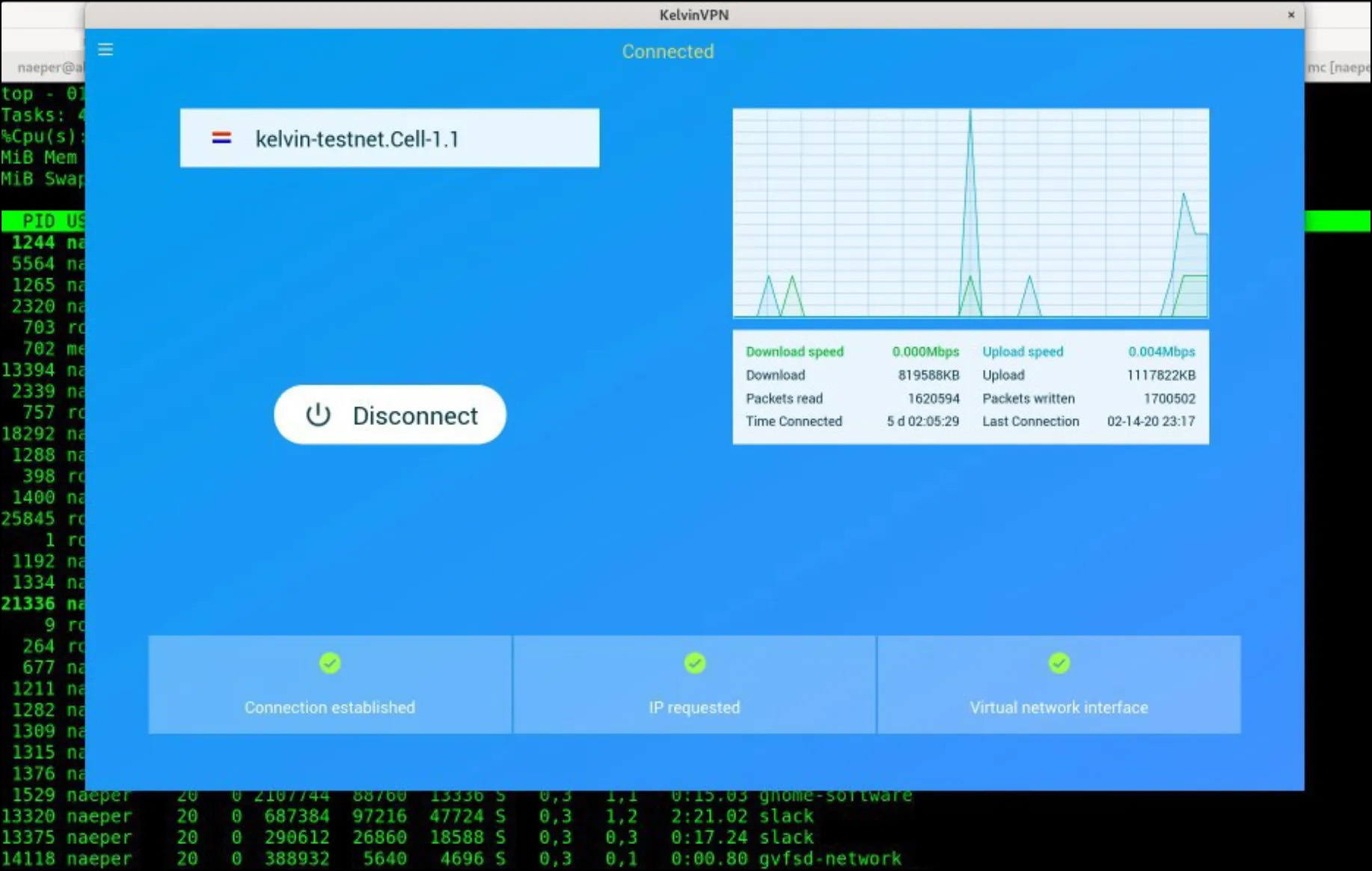Screen dimensions: 1372x871
Task: Click the PID column header in top
Action: pyautogui.click(x=38, y=221)
